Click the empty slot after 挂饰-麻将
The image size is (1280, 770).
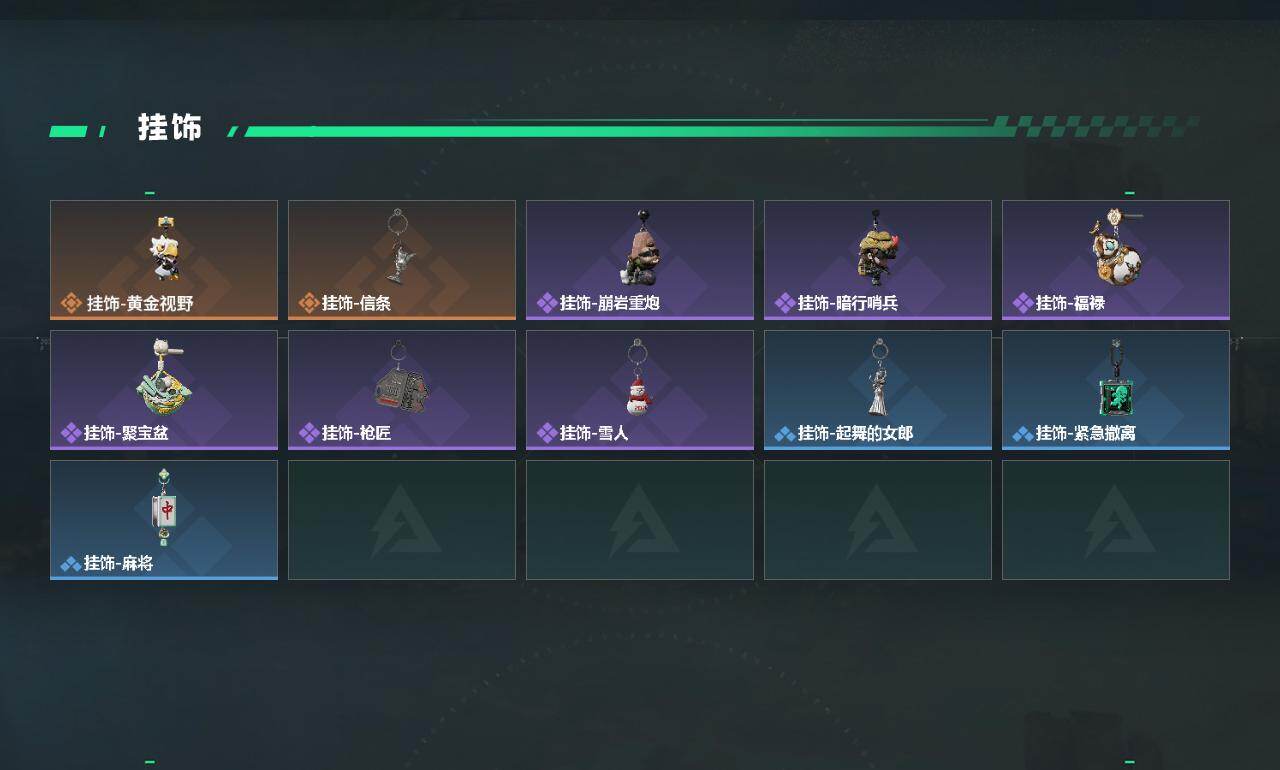coord(402,520)
